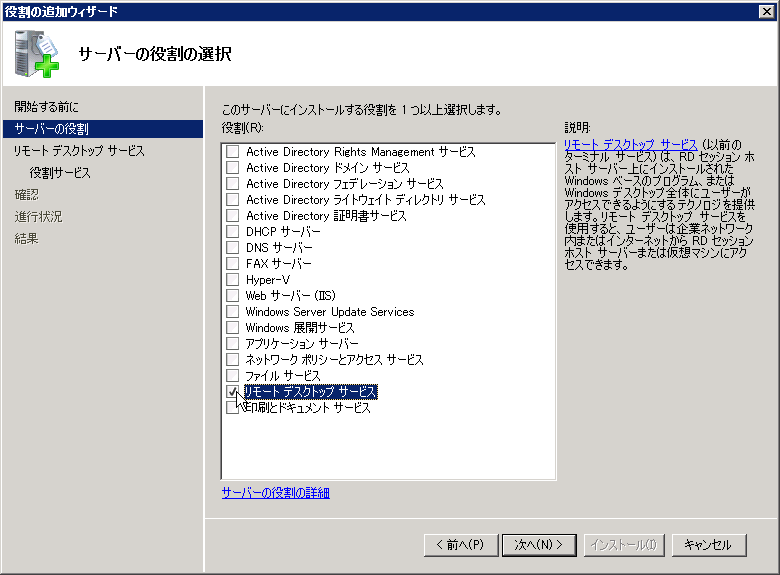The image size is (780, 575).
Task: Go to リモート デスクトップ サービス sidebar step
Action: tap(79, 151)
